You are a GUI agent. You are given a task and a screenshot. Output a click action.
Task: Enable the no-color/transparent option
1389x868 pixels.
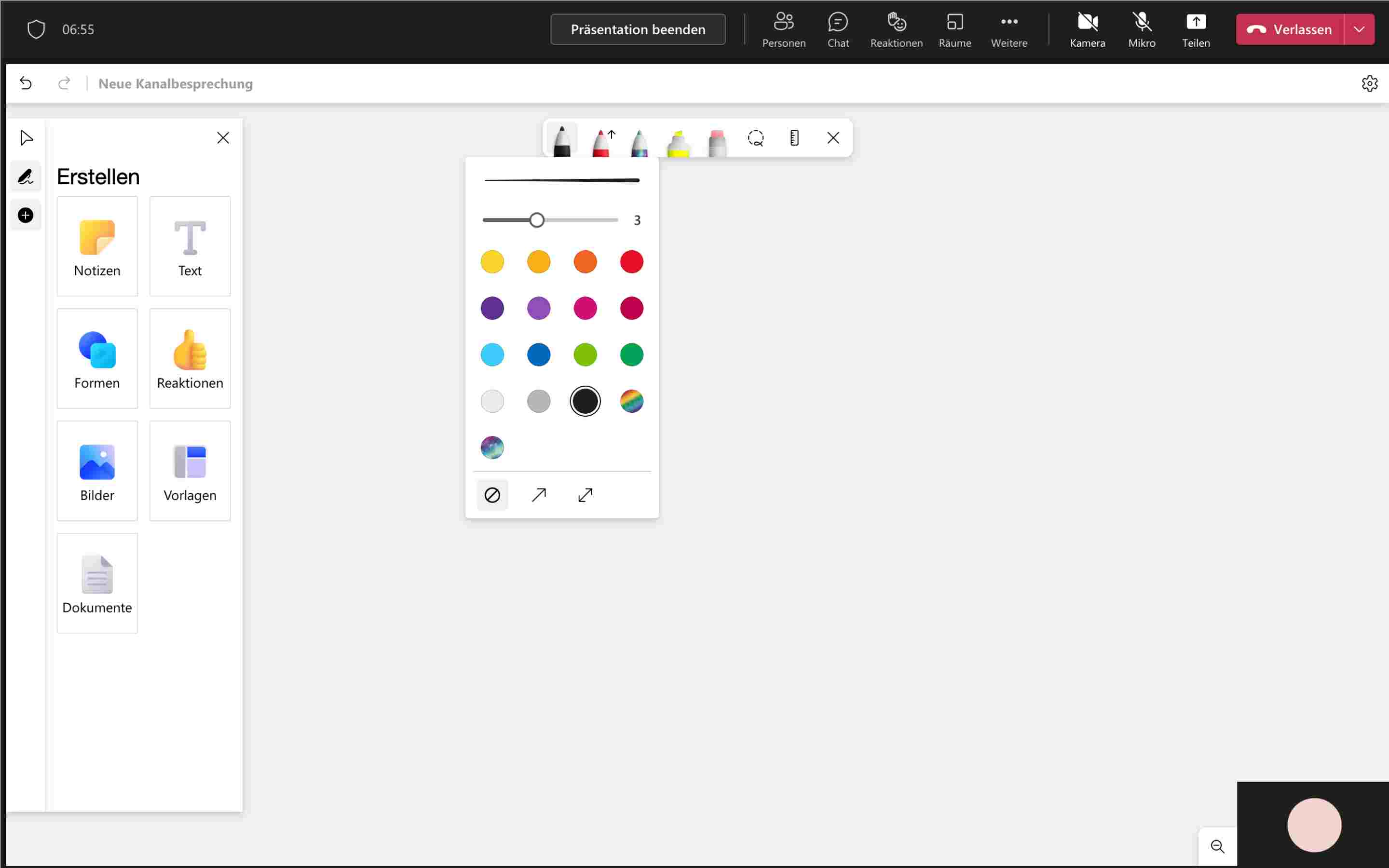[x=492, y=495]
